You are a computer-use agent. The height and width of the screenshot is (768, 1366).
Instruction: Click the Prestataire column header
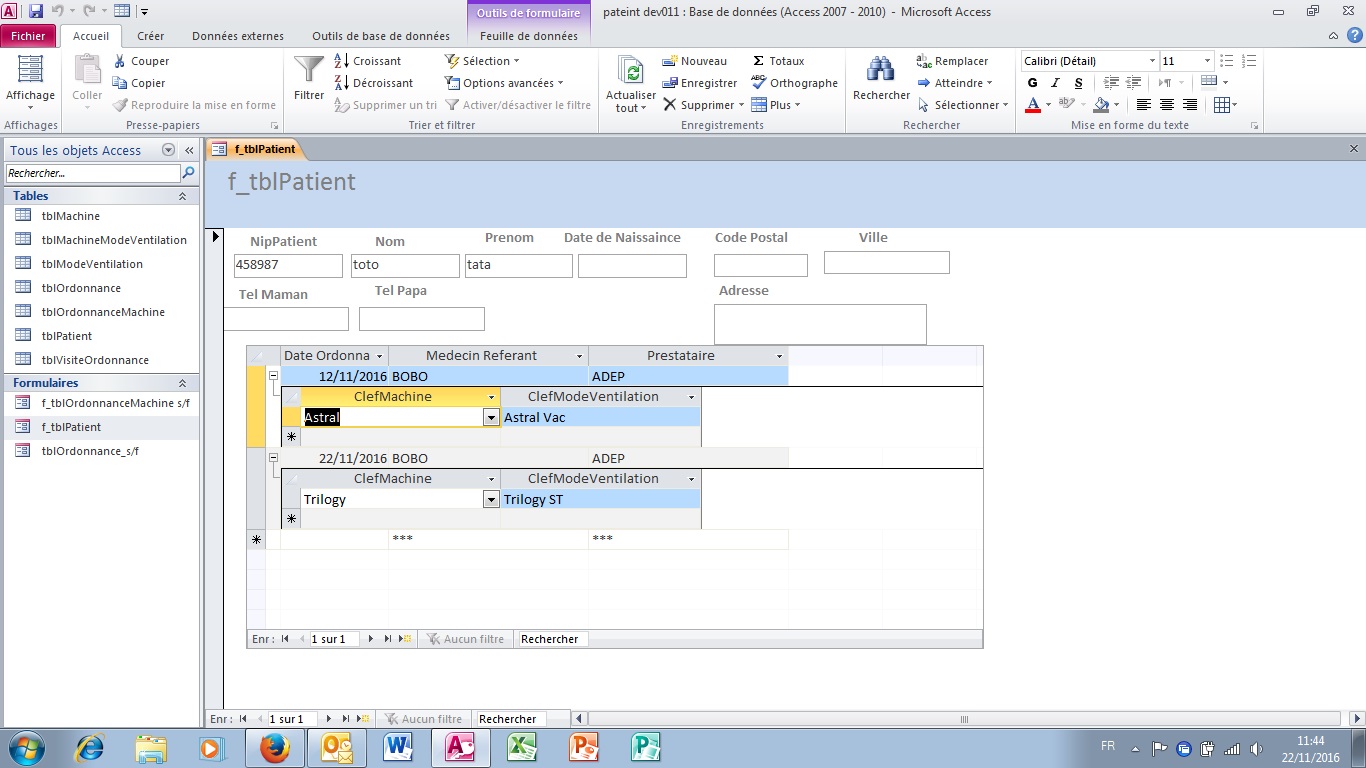pos(688,356)
